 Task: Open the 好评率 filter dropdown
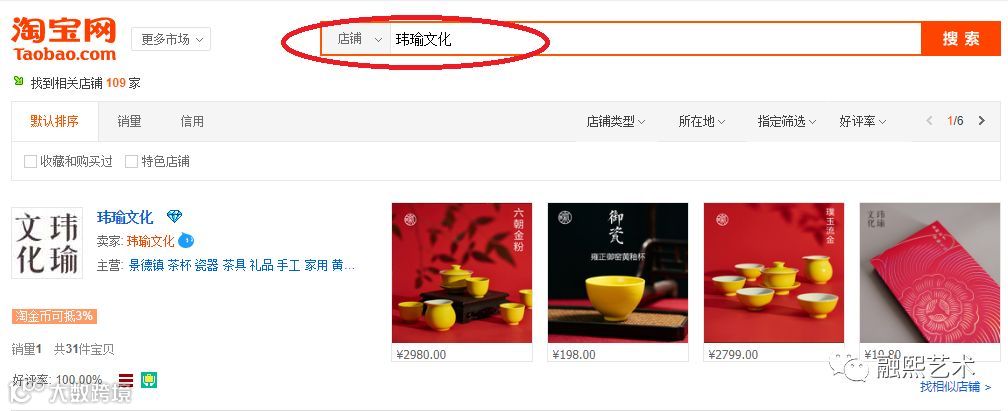[x=863, y=121]
